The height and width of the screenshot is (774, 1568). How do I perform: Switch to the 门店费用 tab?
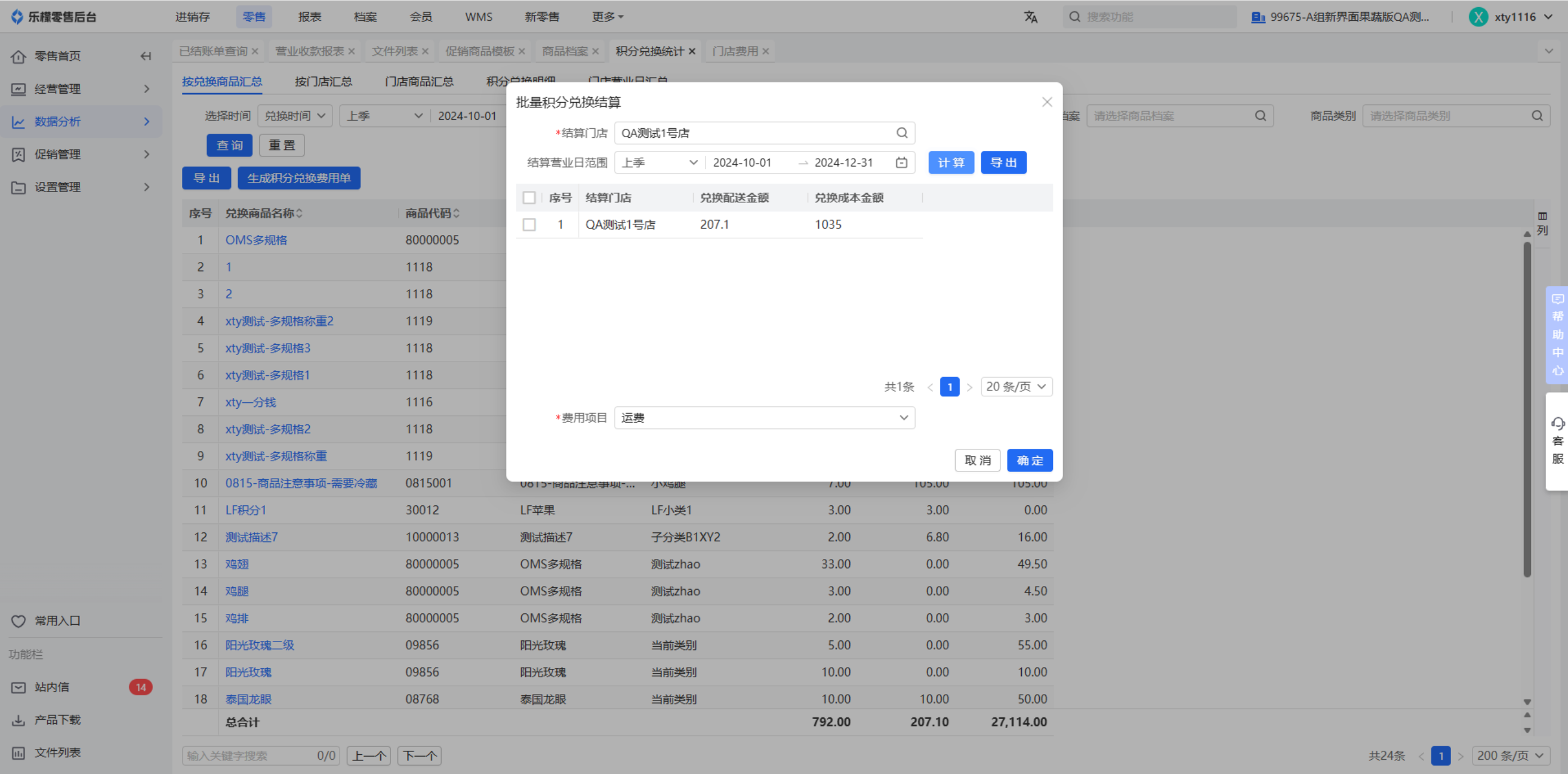pos(735,51)
